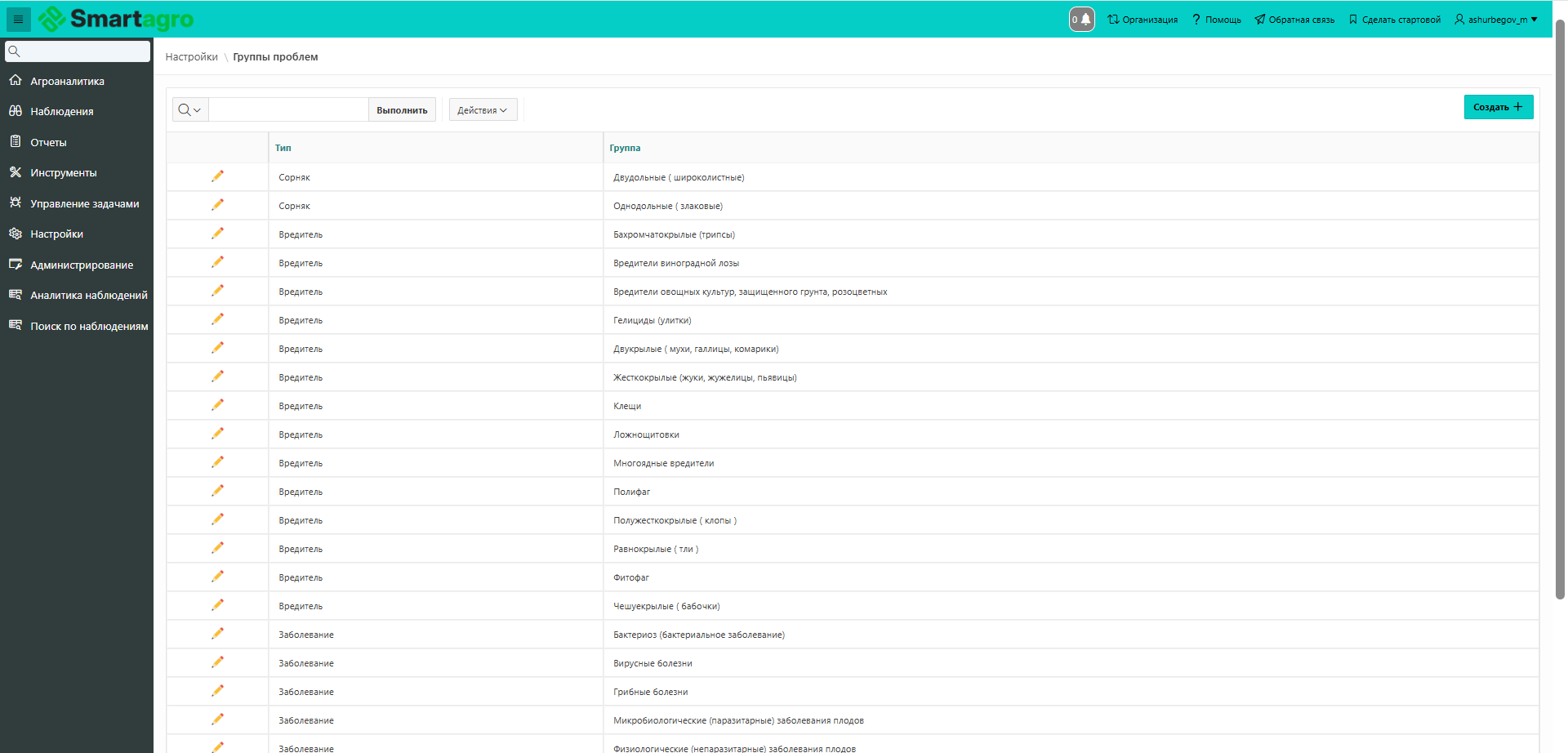Open Управление задачами sidebar item
1568x753 pixels.
(x=84, y=204)
